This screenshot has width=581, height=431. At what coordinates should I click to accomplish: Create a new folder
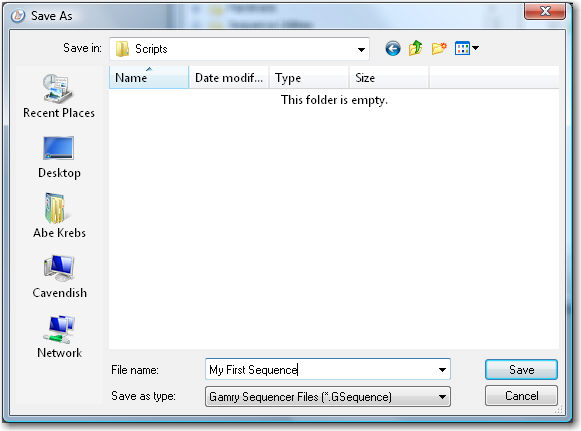439,48
